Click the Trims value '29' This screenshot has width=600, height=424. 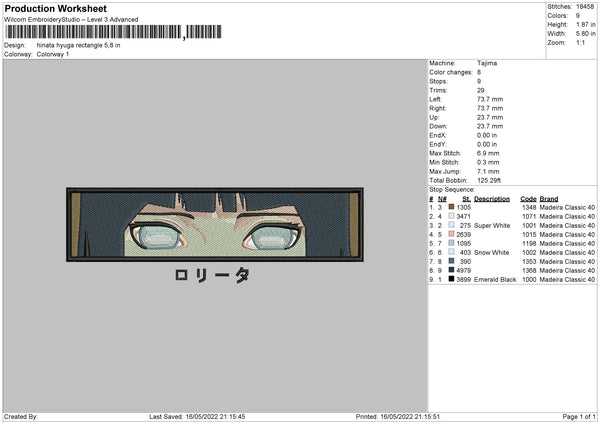click(x=481, y=90)
